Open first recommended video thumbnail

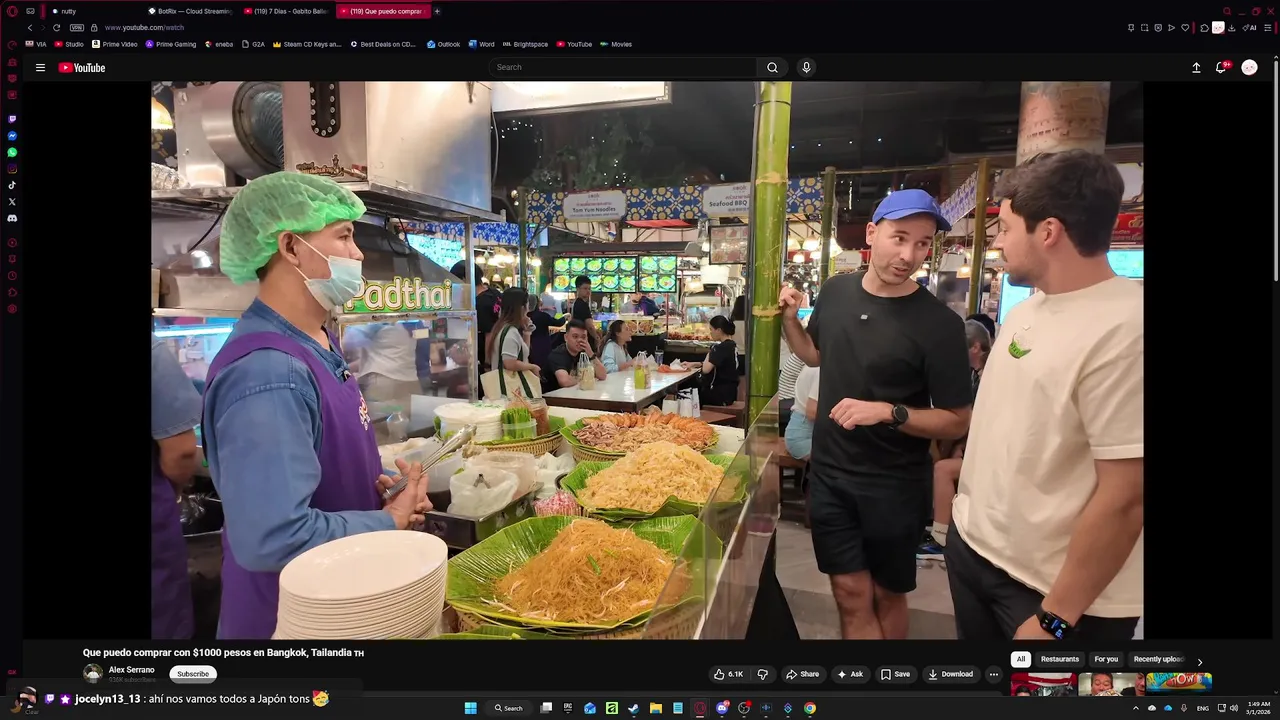point(1043,684)
